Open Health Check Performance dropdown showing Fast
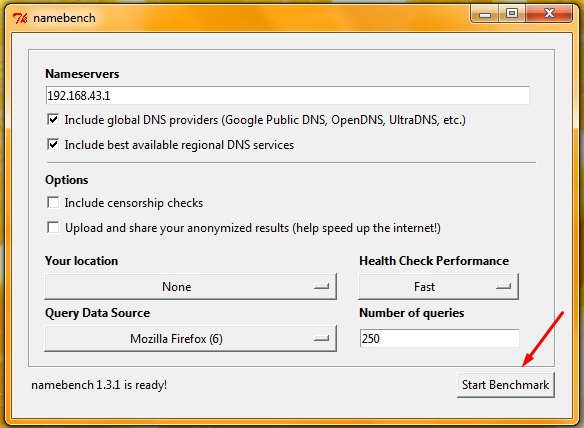Screen dimensions: 584x428 (x=438, y=286)
